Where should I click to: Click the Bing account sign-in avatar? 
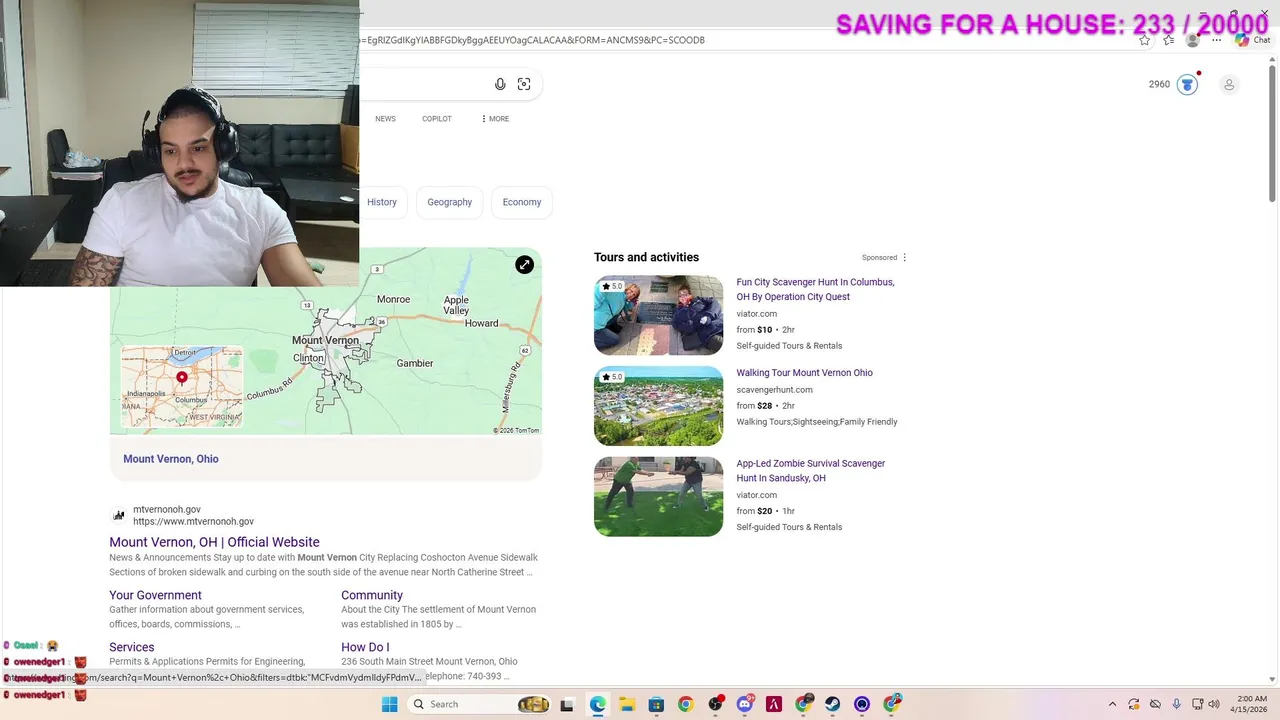point(1229,84)
